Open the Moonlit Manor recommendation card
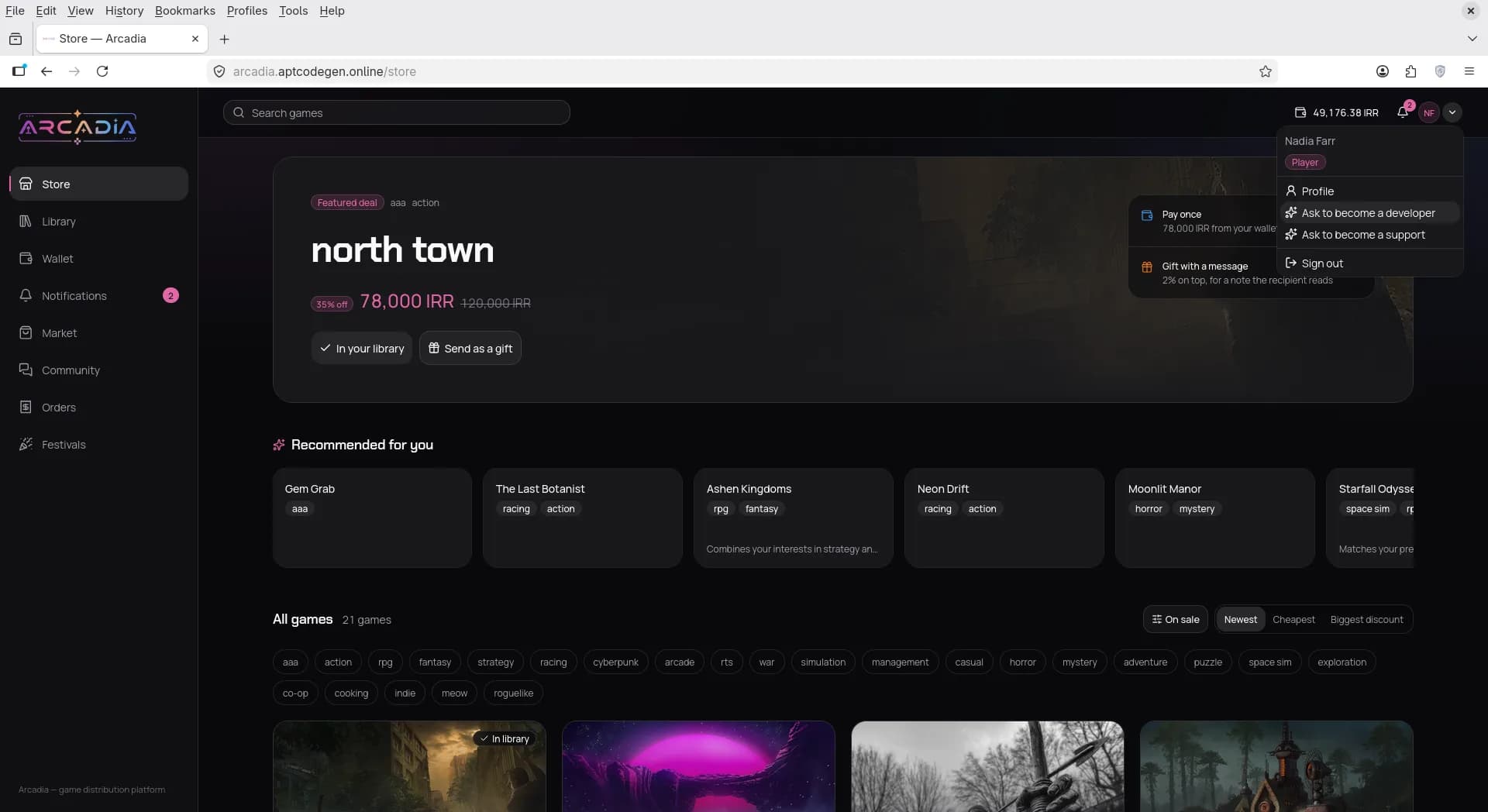Image resolution: width=1488 pixels, height=812 pixels. click(x=1215, y=518)
